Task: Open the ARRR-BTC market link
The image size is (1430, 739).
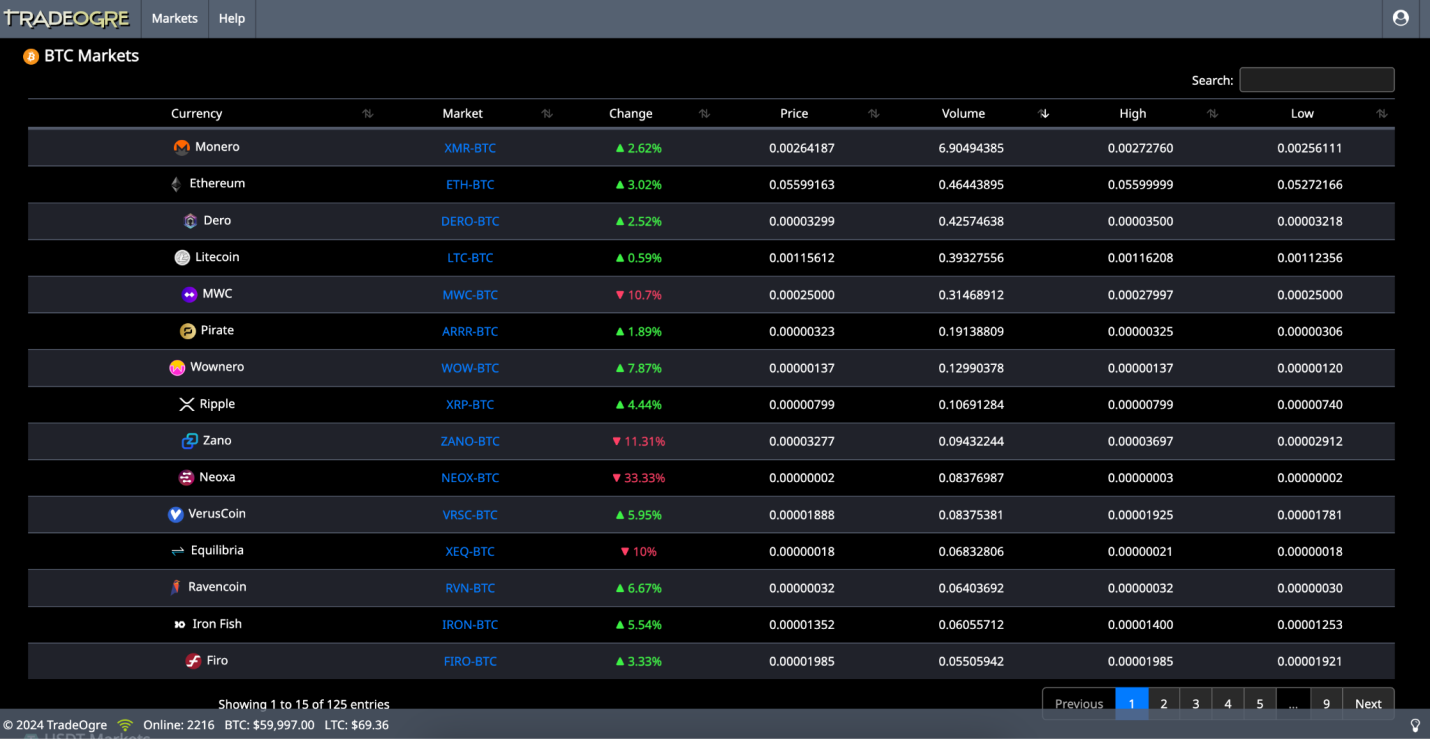Action: (x=470, y=331)
